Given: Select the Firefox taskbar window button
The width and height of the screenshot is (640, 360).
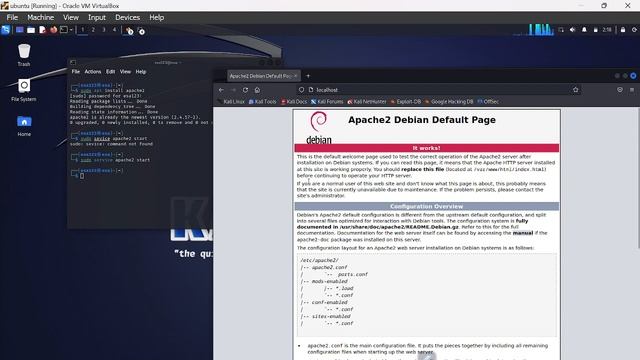Looking at the screenshot, I should pos(129,31).
